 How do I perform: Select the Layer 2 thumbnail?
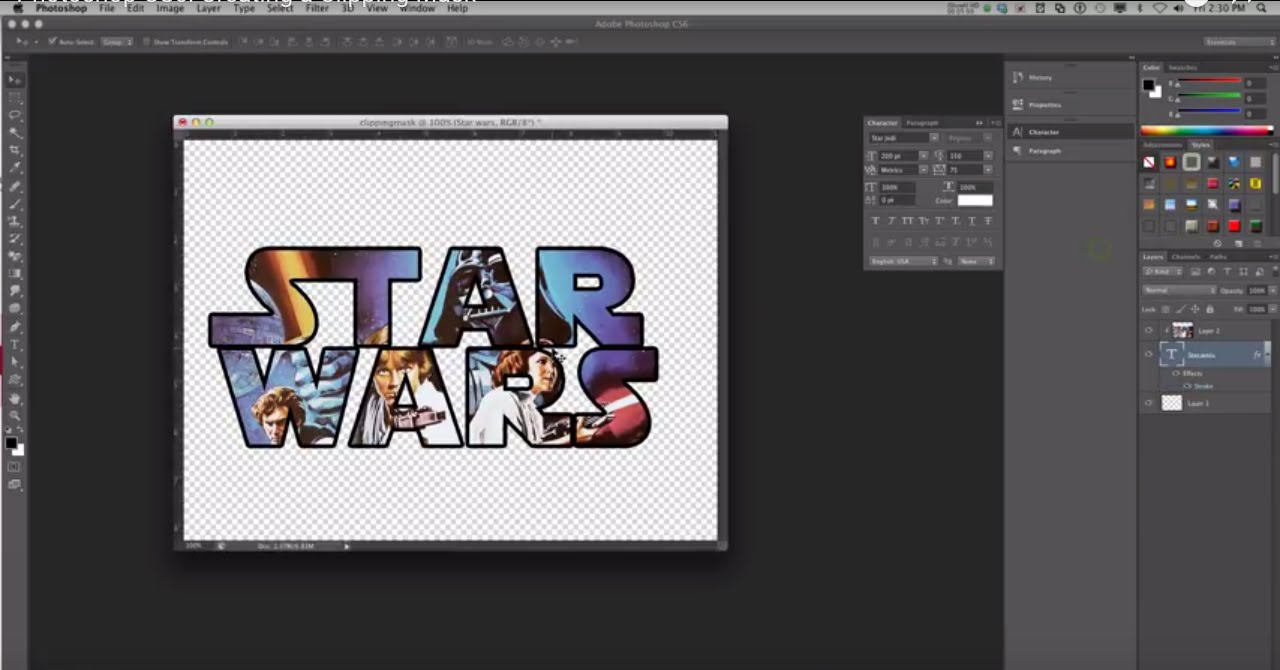(1182, 330)
